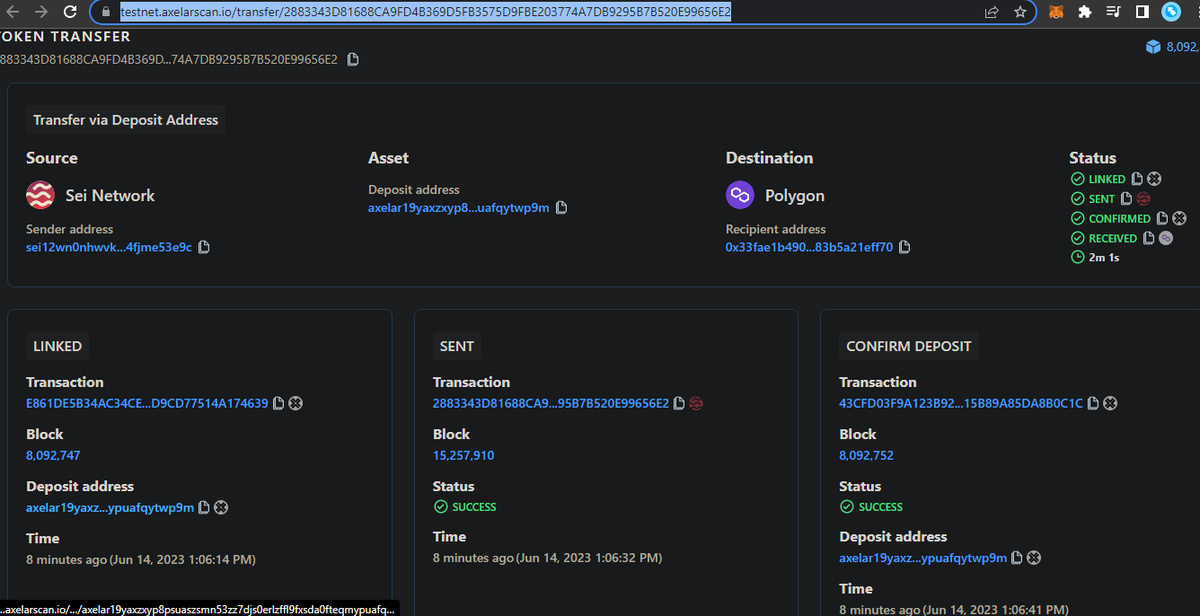1200x616 pixels.
Task: Copy the token transfer hash under the title
Action: (x=352, y=59)
